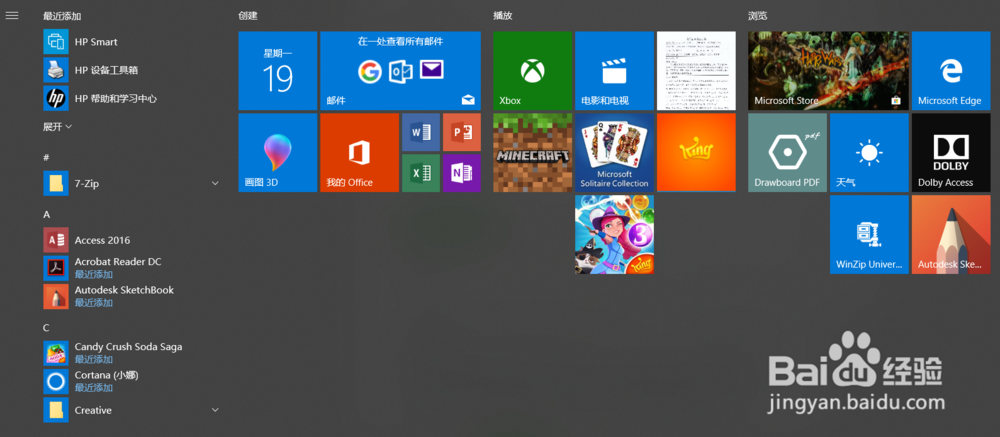Viewport: 1000px width, 437px height.
Task: Open the 天气 weather tile
Action: tap(869, 152)
